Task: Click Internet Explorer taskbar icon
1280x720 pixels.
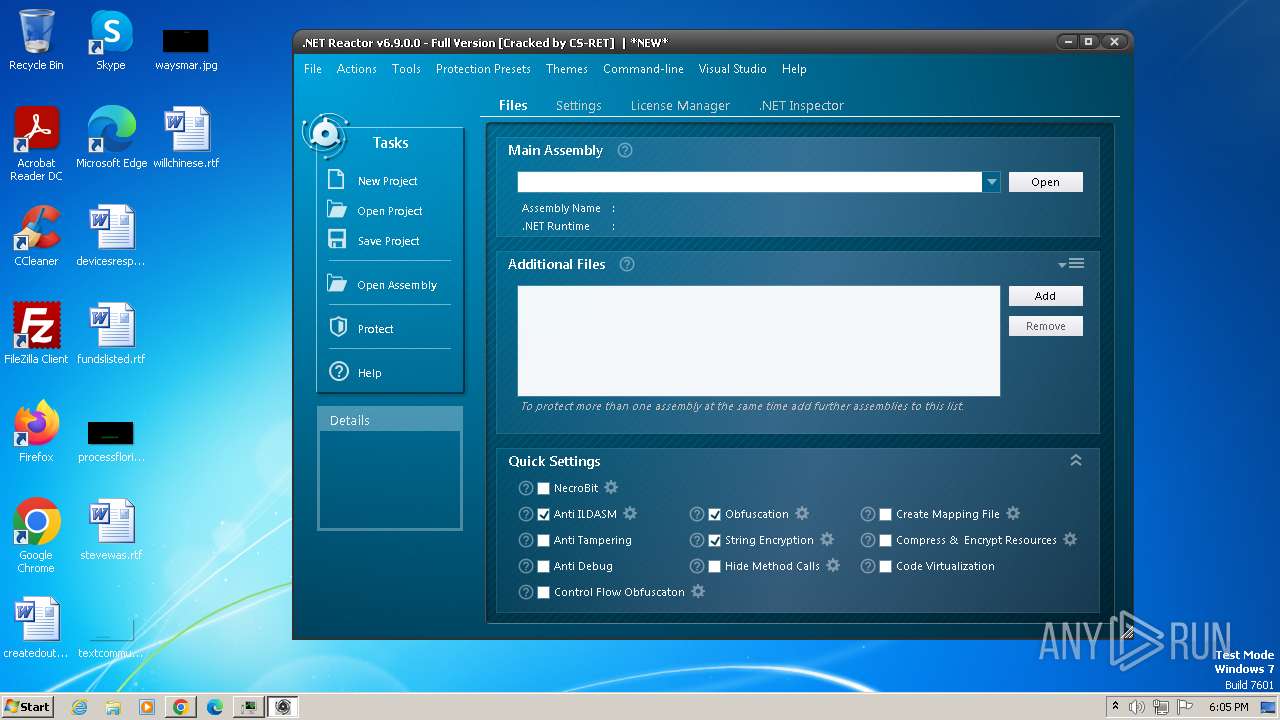Action: point(80,707)
